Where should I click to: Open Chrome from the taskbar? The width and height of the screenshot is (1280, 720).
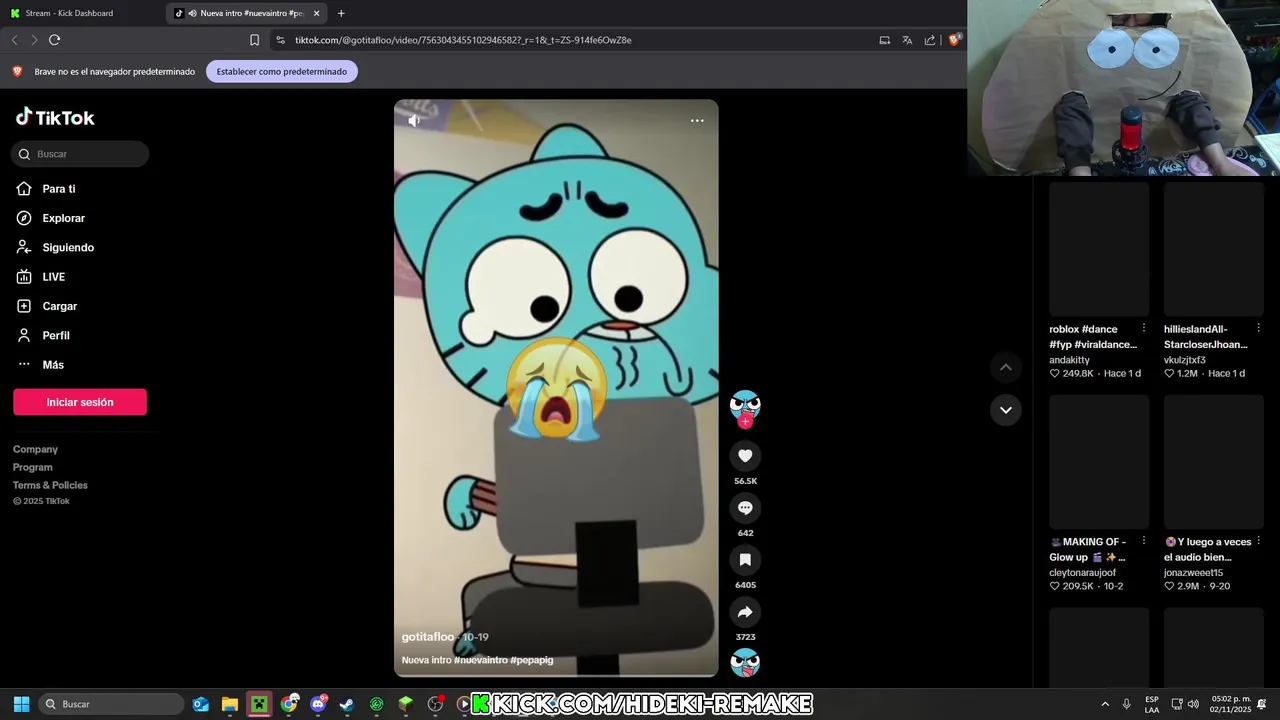(289, 704)
